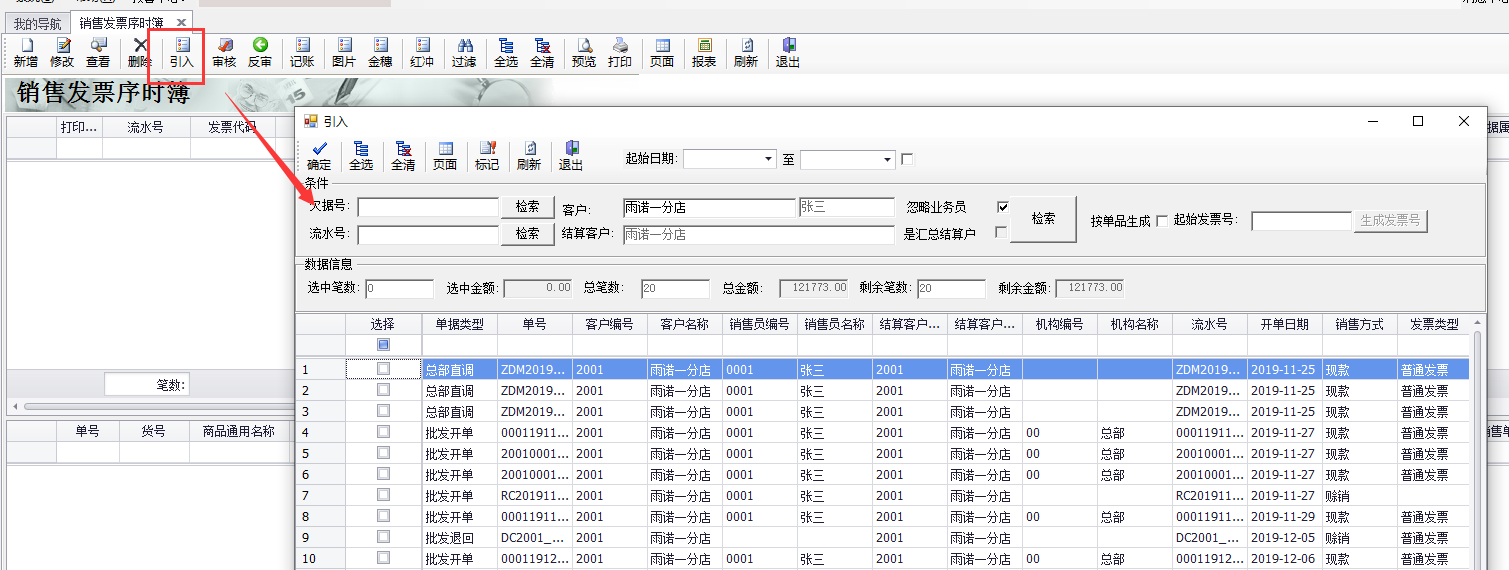Click 全清 in 引入 dialog toolbar
The image size is (1509, 570).
click(403, 156)
